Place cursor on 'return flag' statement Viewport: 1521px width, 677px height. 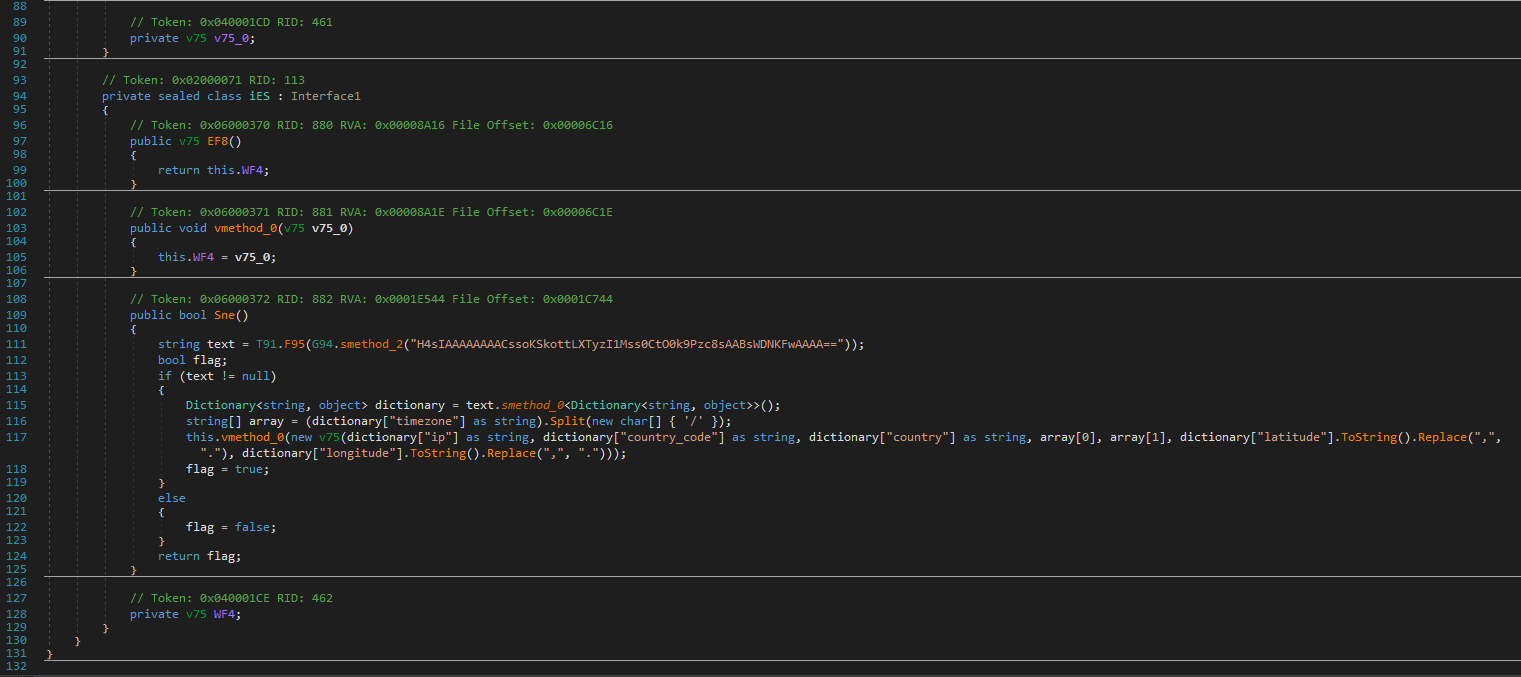(x=199, y=556)
